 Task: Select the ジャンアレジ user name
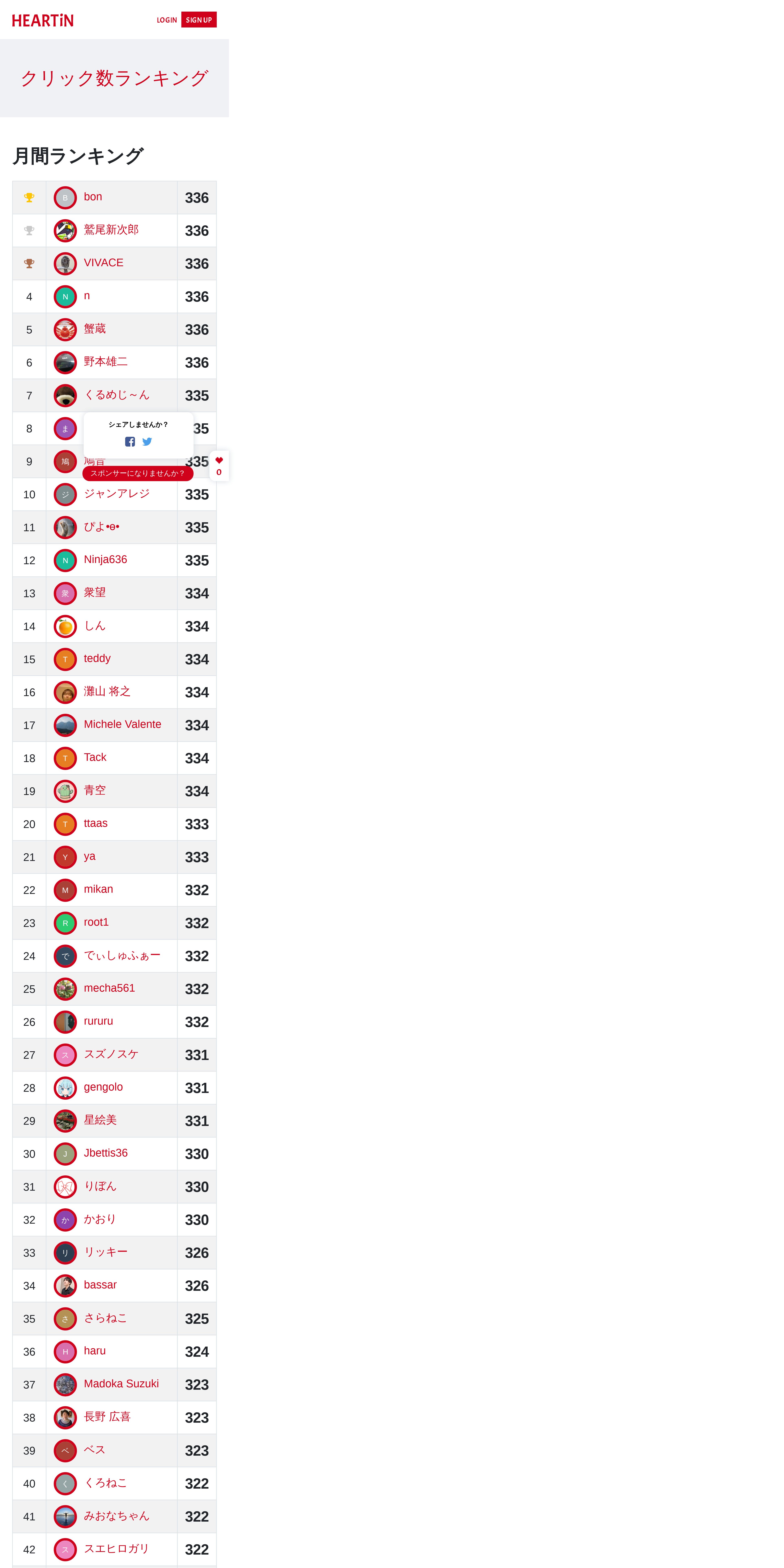pos(117,494)
